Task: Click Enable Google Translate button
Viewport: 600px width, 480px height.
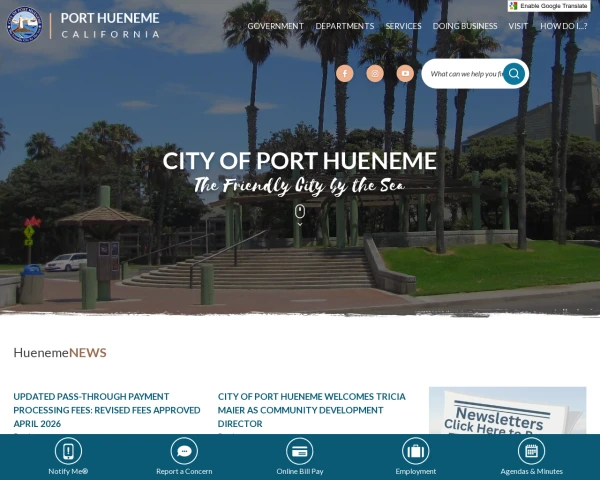Action: [549, 6]
